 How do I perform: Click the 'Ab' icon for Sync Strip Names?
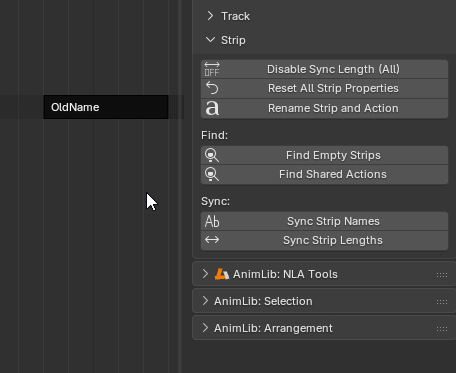coord(212,221)
